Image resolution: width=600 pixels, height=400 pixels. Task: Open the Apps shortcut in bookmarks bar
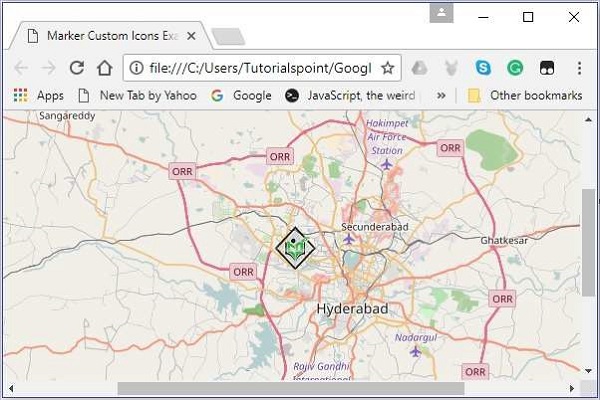tap(38, 96)
